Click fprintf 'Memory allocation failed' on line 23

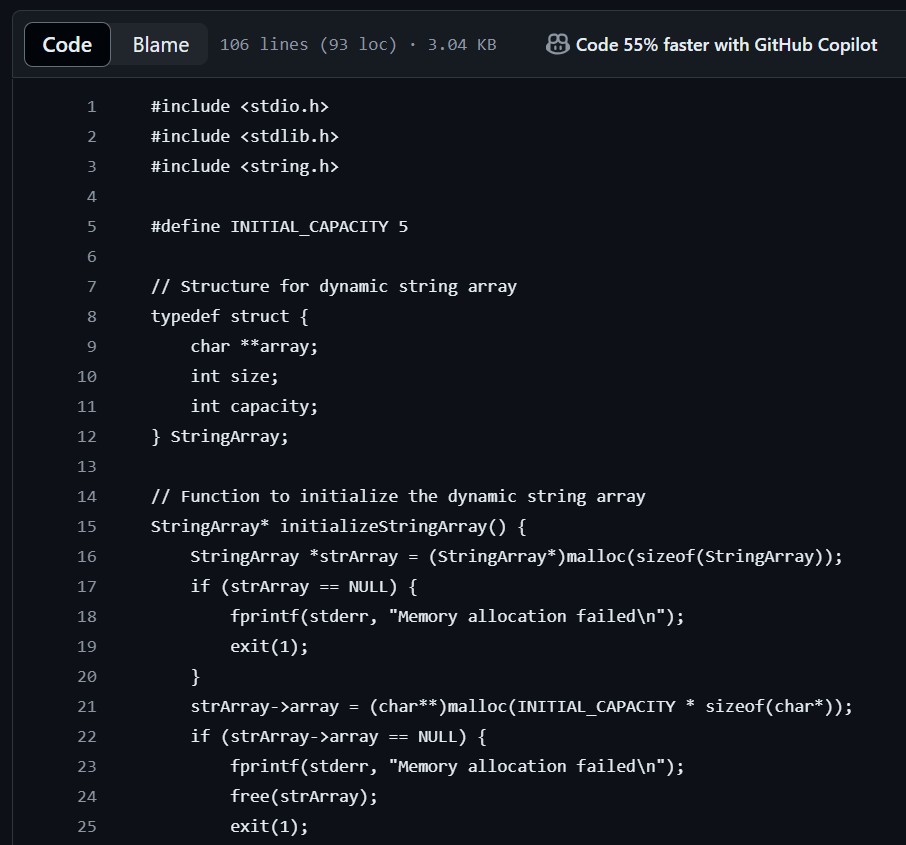(457, 767)
